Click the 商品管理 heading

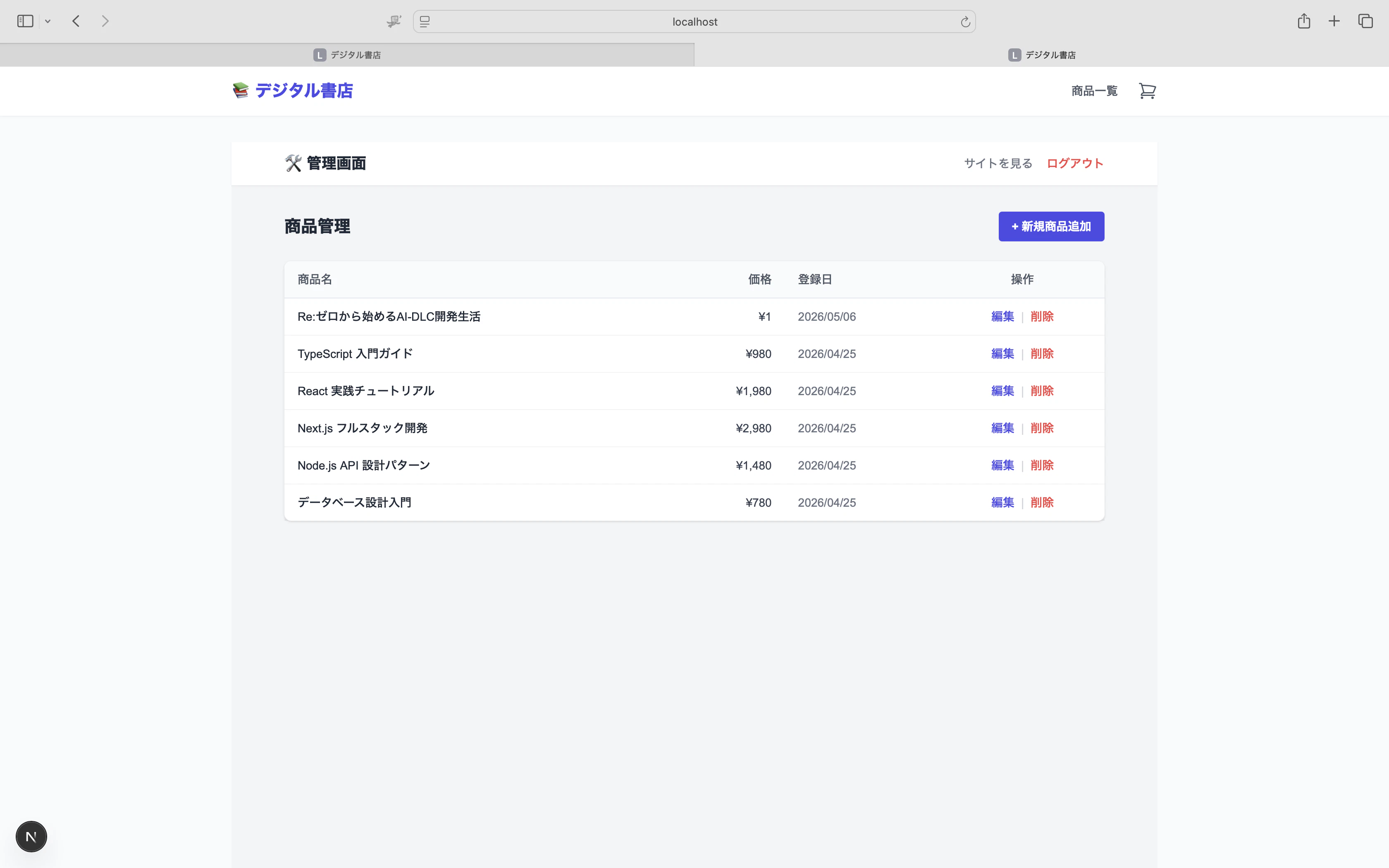317,226
